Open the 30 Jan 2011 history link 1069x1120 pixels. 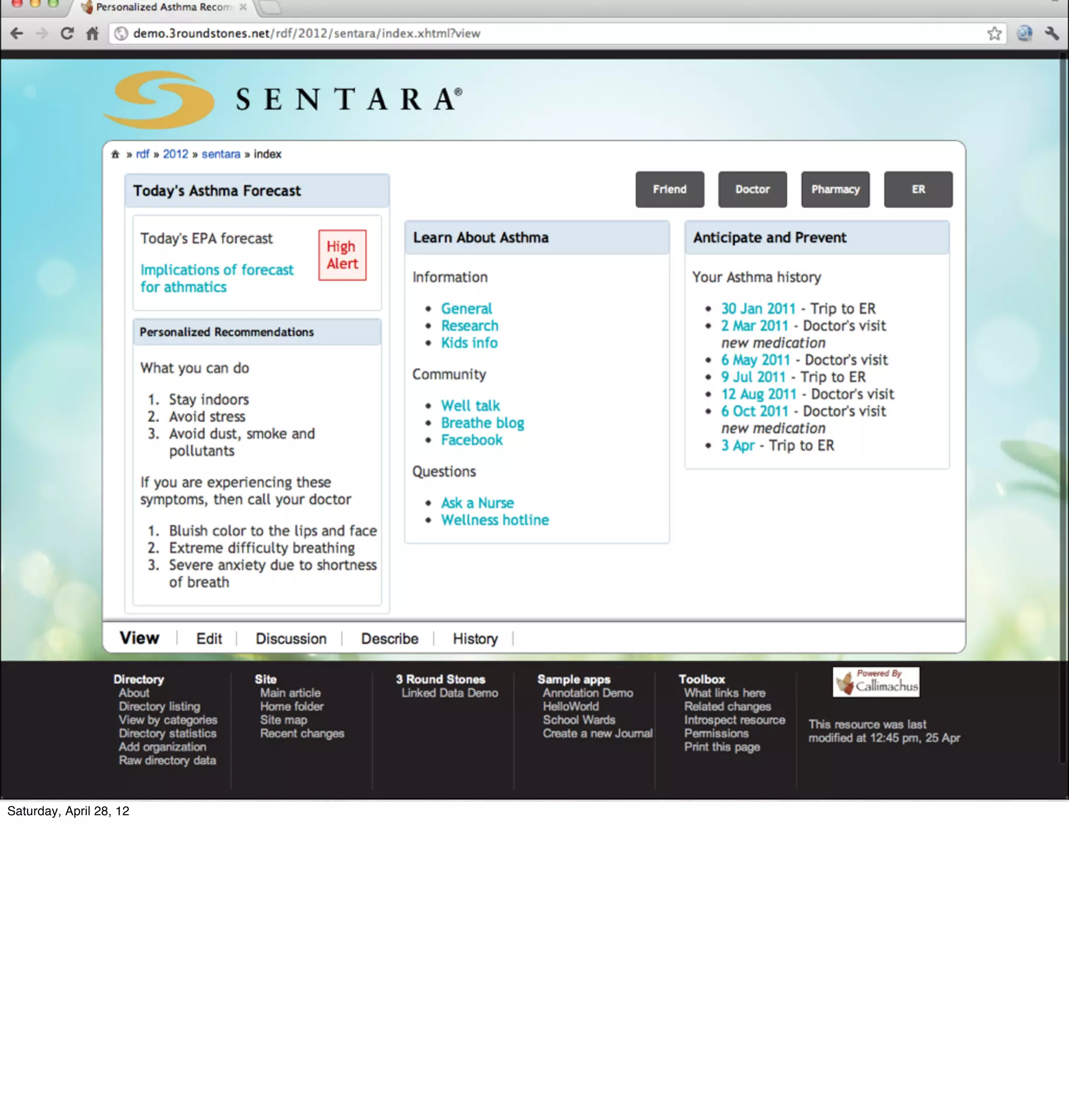[x=758, y=309]
